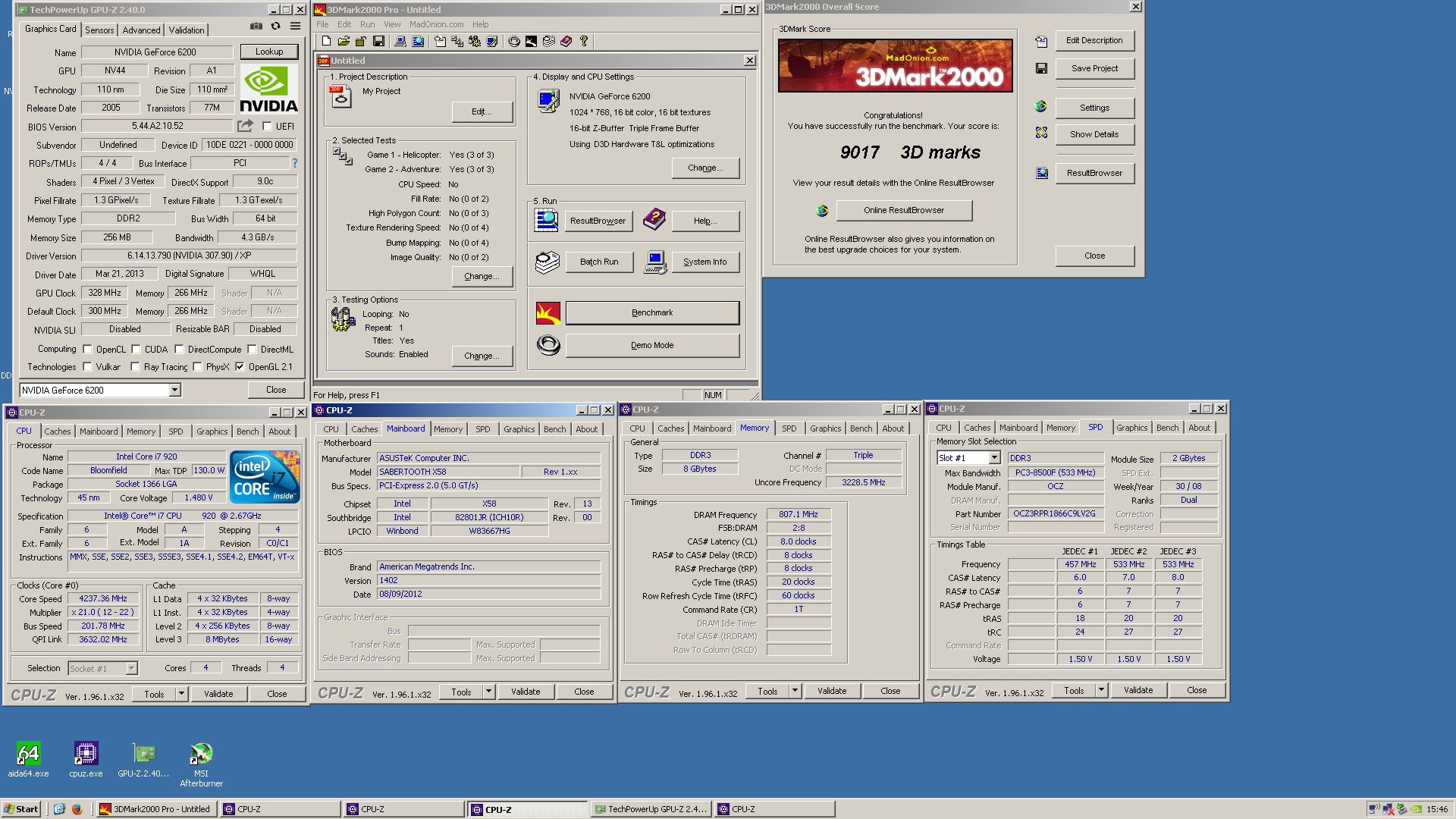Click the 3DMark2000 banner image
Viewport: 1456px width, 819px height.
(x=895, y=66)
